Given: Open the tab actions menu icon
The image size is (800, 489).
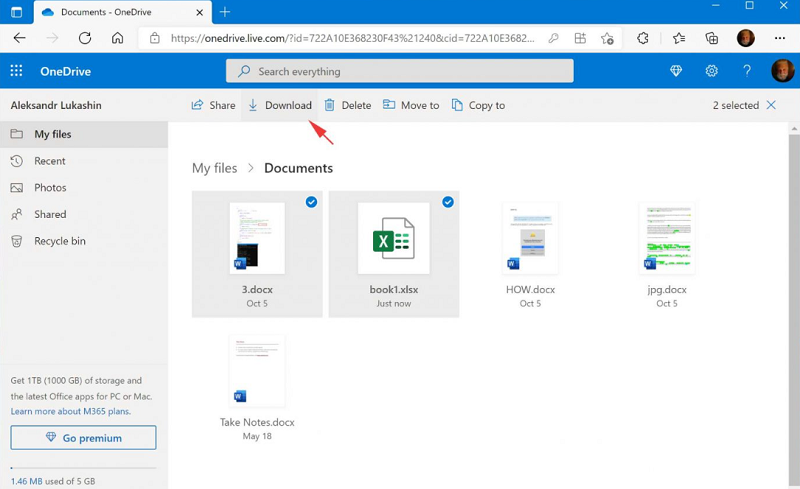Looking at the screenshot, I should click(16, 12).
